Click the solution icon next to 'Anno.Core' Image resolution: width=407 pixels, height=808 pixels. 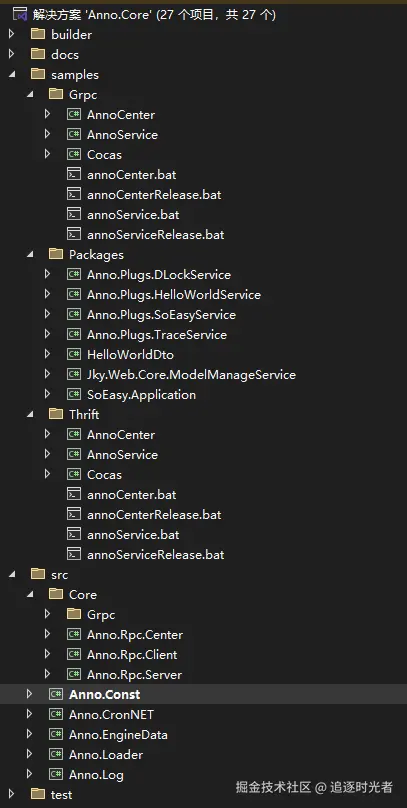click(20, 14)
